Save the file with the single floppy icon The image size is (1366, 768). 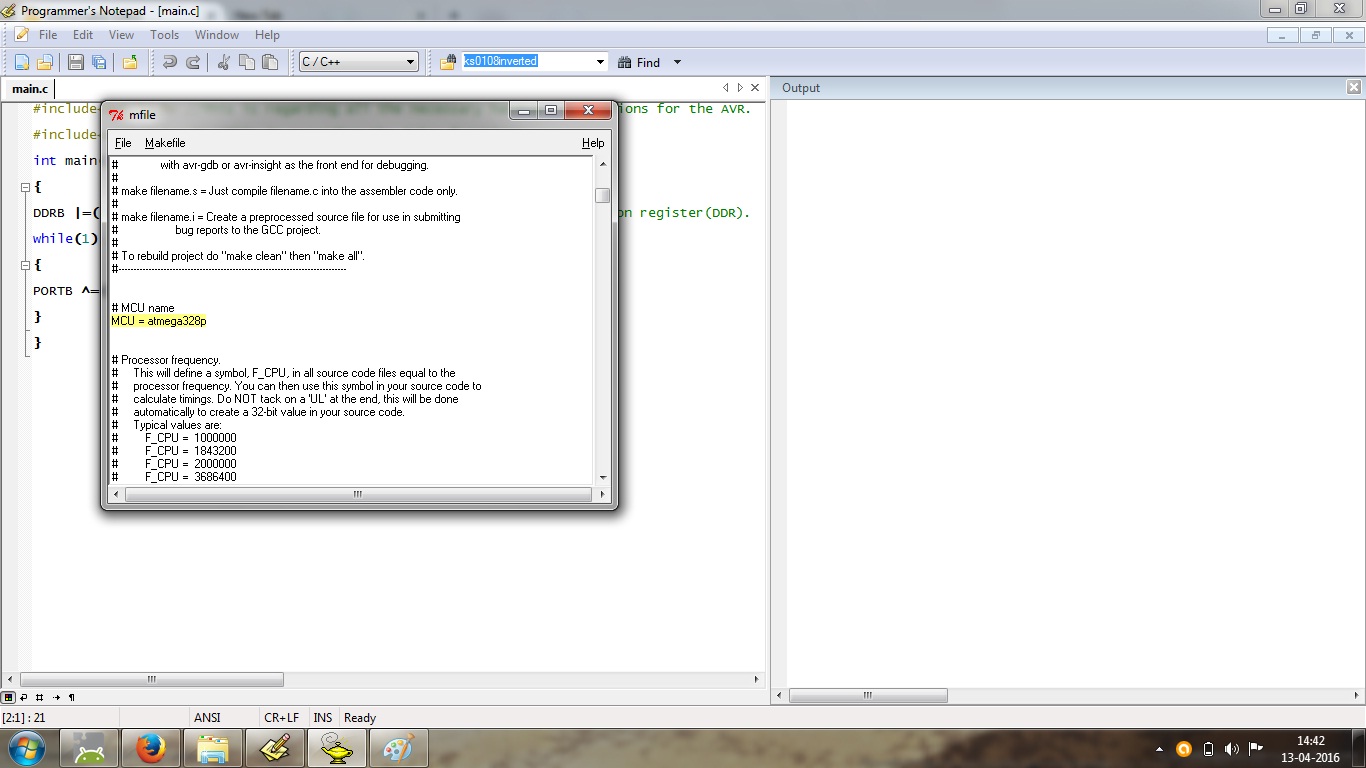(75, 62)
